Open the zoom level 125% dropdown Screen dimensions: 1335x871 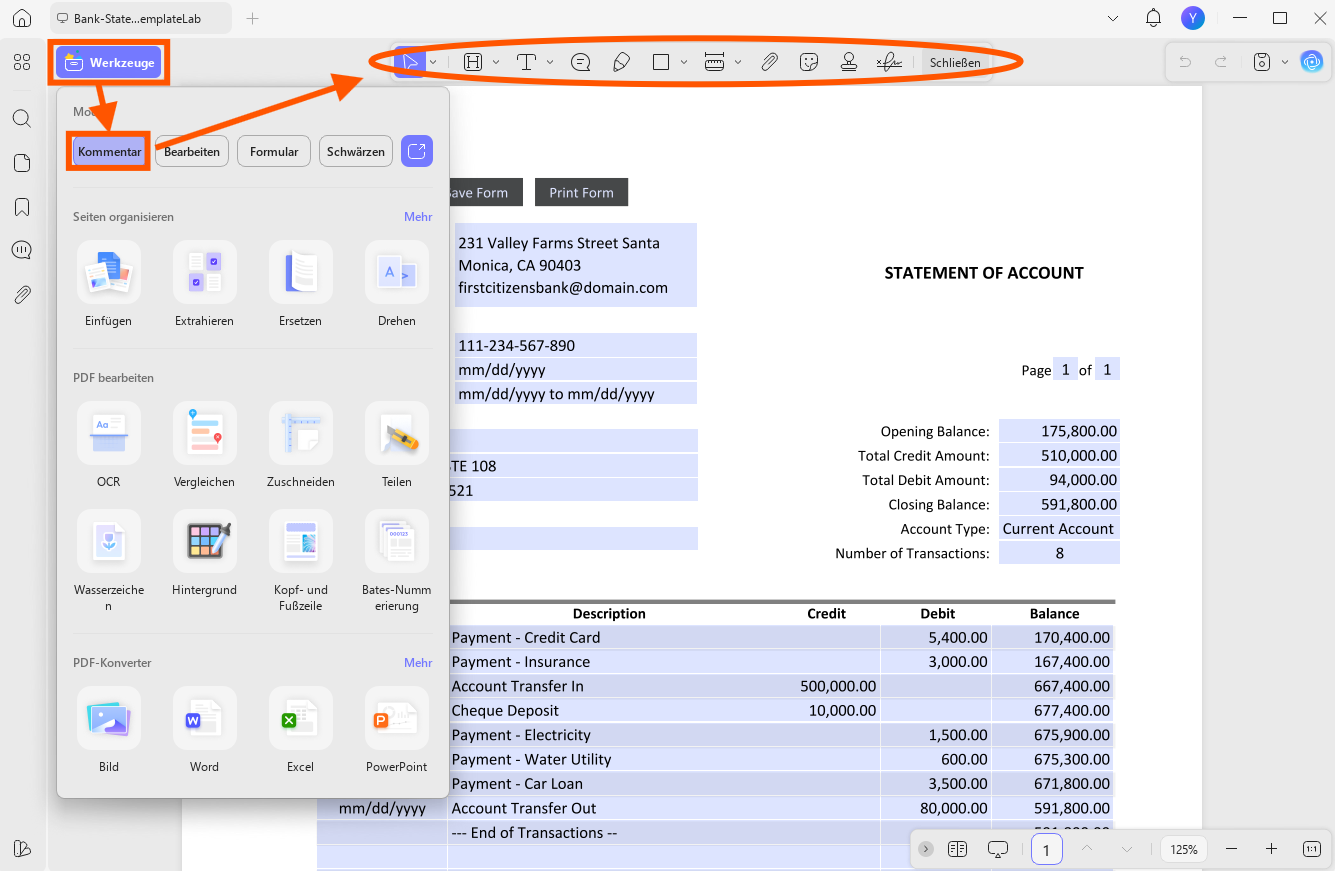pos(1184,849)
